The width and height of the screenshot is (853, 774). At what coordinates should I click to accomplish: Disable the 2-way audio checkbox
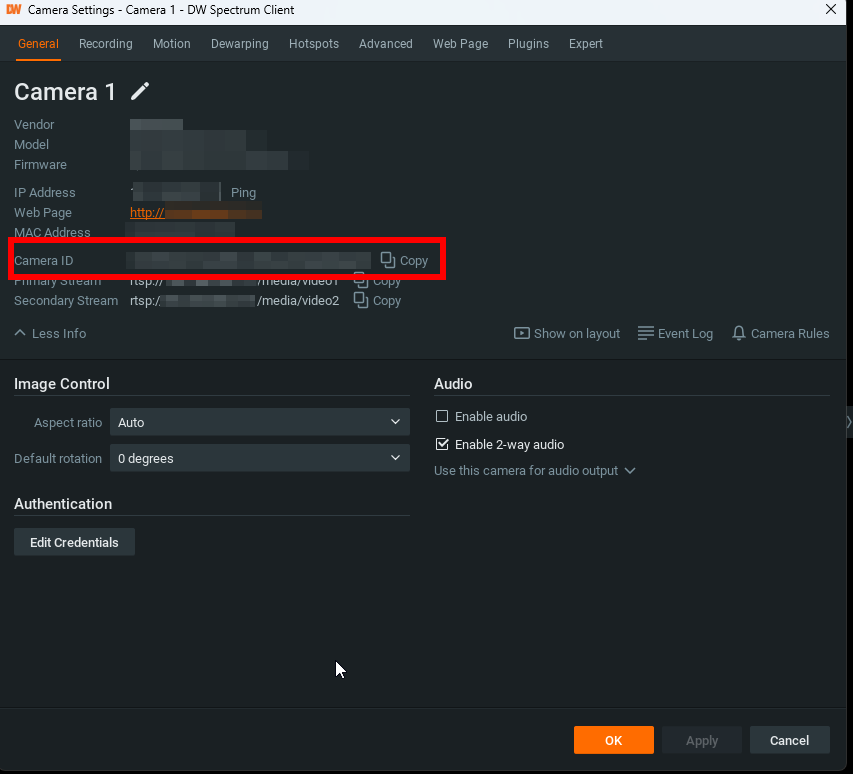[x=442, y=445]
